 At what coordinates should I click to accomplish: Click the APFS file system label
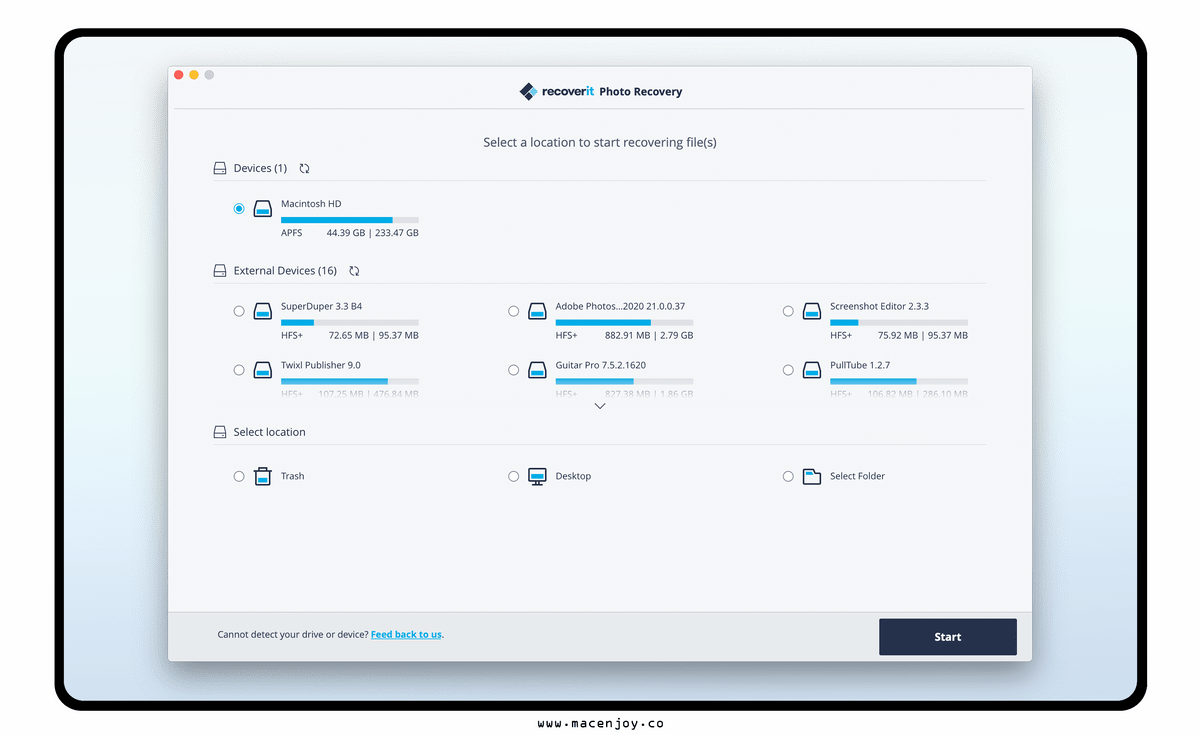pos(291,233)
